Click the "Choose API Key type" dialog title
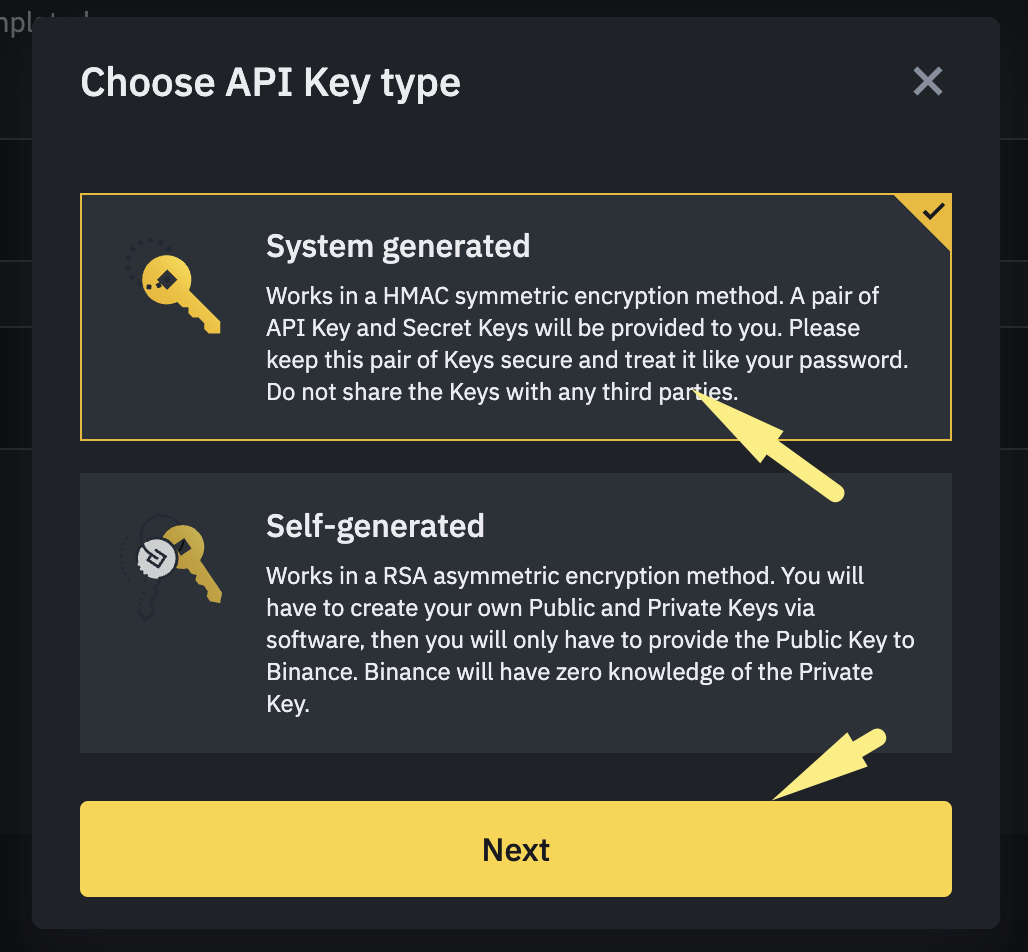Image resolution: width=1028 pixels, height=952 pixels. 270,82
